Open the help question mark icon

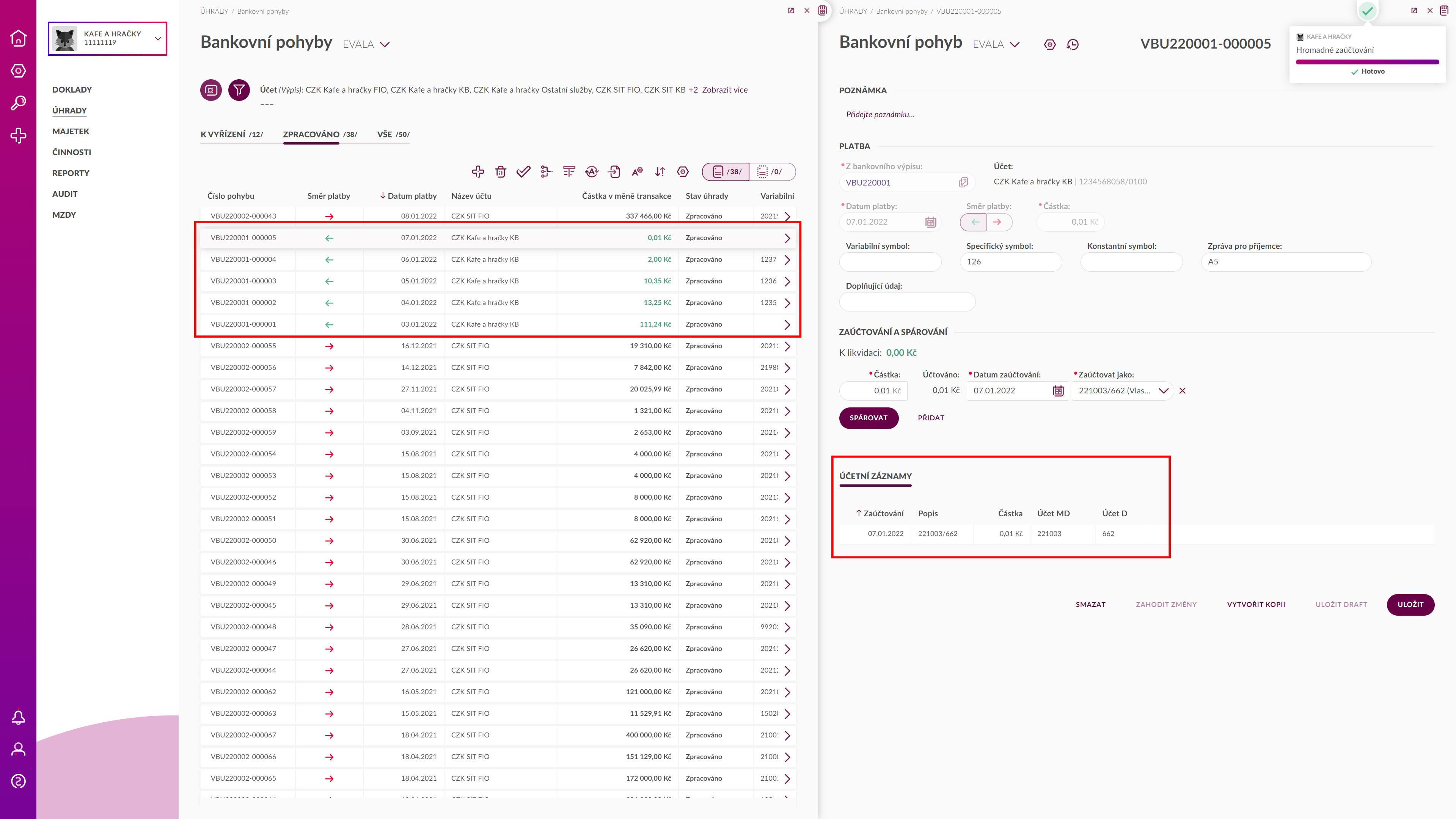[18, 782]
